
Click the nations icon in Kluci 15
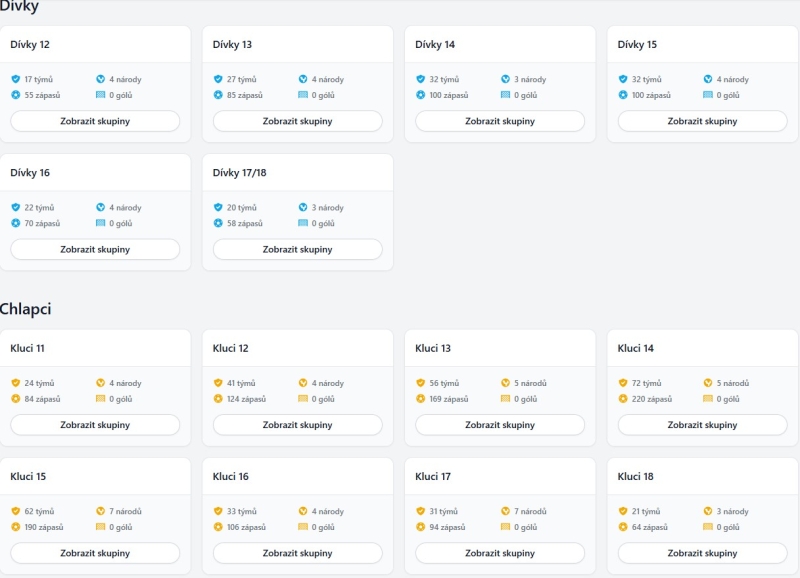point(101,511)
